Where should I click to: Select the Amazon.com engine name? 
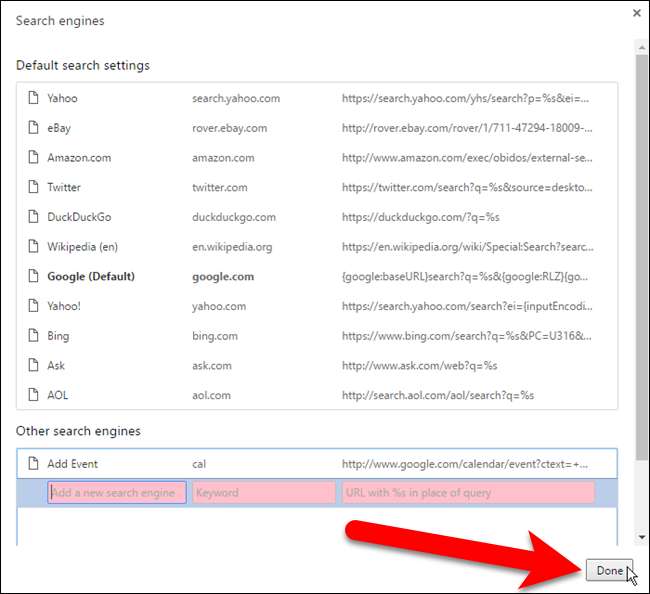point(79,158)
